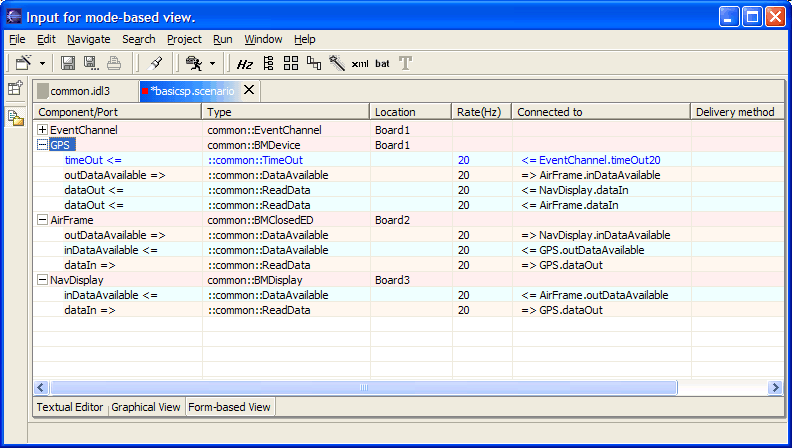Switch to the common.idl3 editor tab
Viewport: 792px width, 448px height.
click(x=80, y=91)
